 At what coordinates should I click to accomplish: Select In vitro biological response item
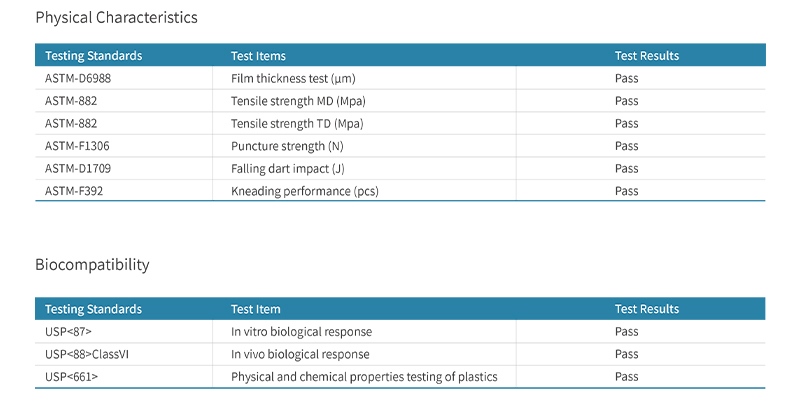tap(302, 332)
